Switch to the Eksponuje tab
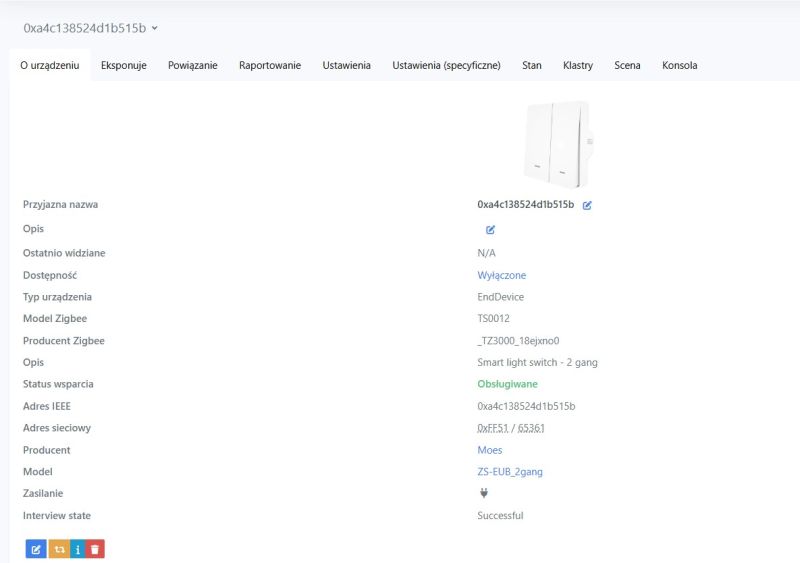Image resolution: width=800 pixels, height=563 pixels. pyautogui.click(x=123, y=65)
